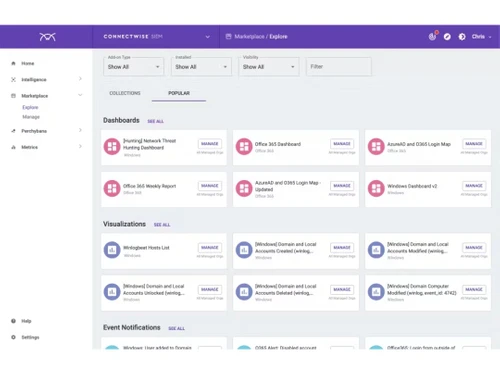This screenshot has width=500, height=375.
Task: Click the Marketplace / Explore breadcrumb text
Action: 261,37
